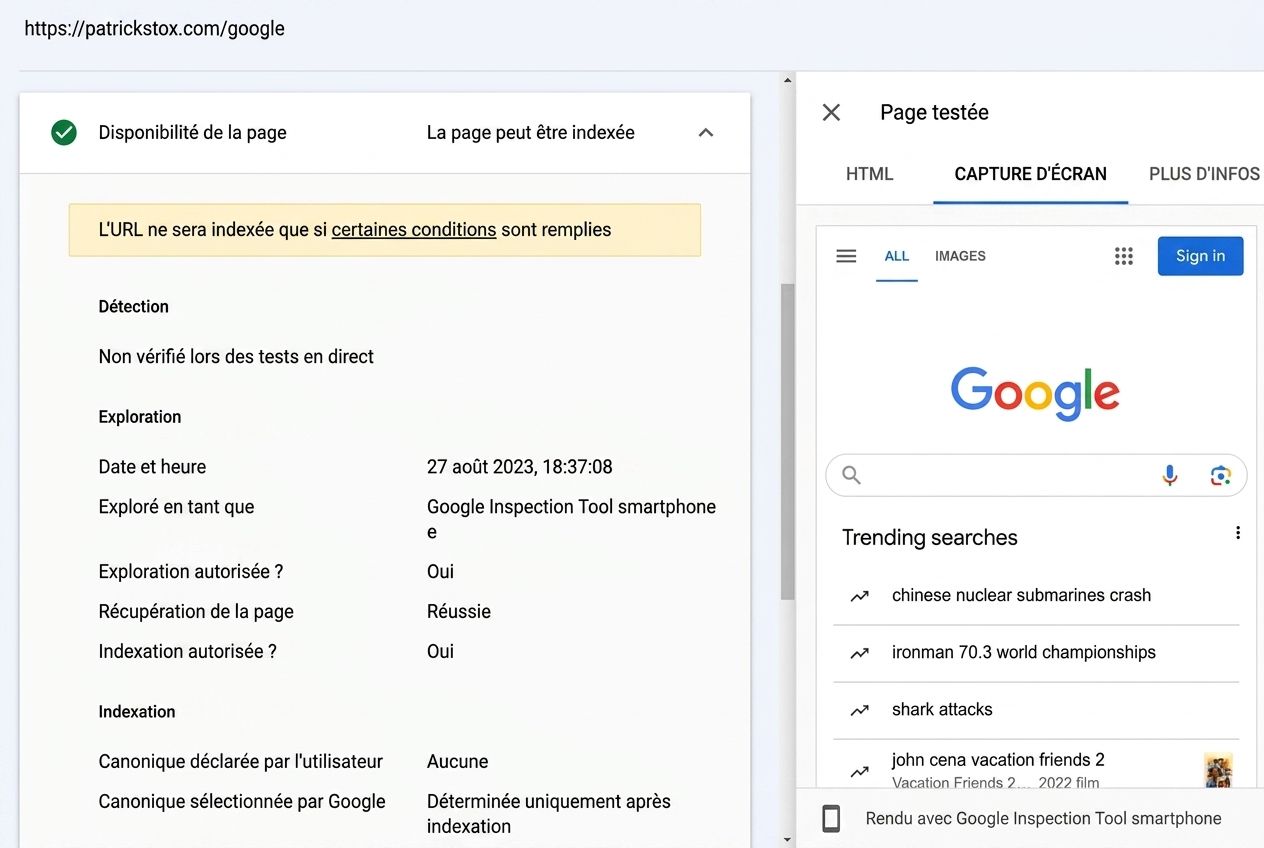Open john cena vacation friends 2 trend

[998, 759]
